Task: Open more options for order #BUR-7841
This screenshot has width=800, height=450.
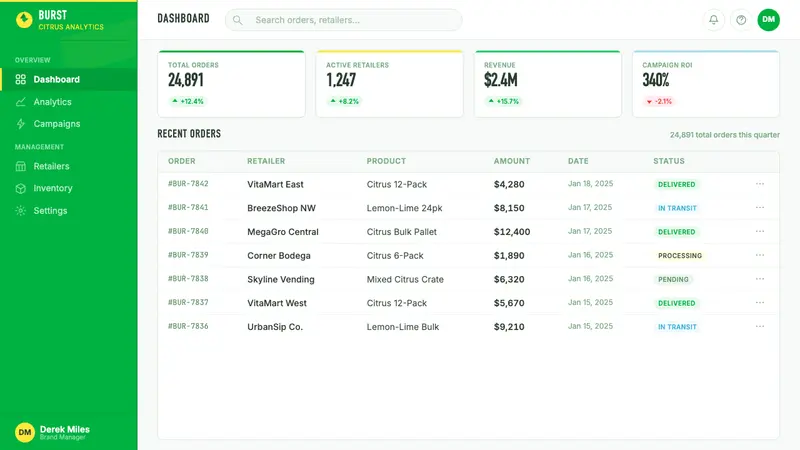Action: pos(760,208)
